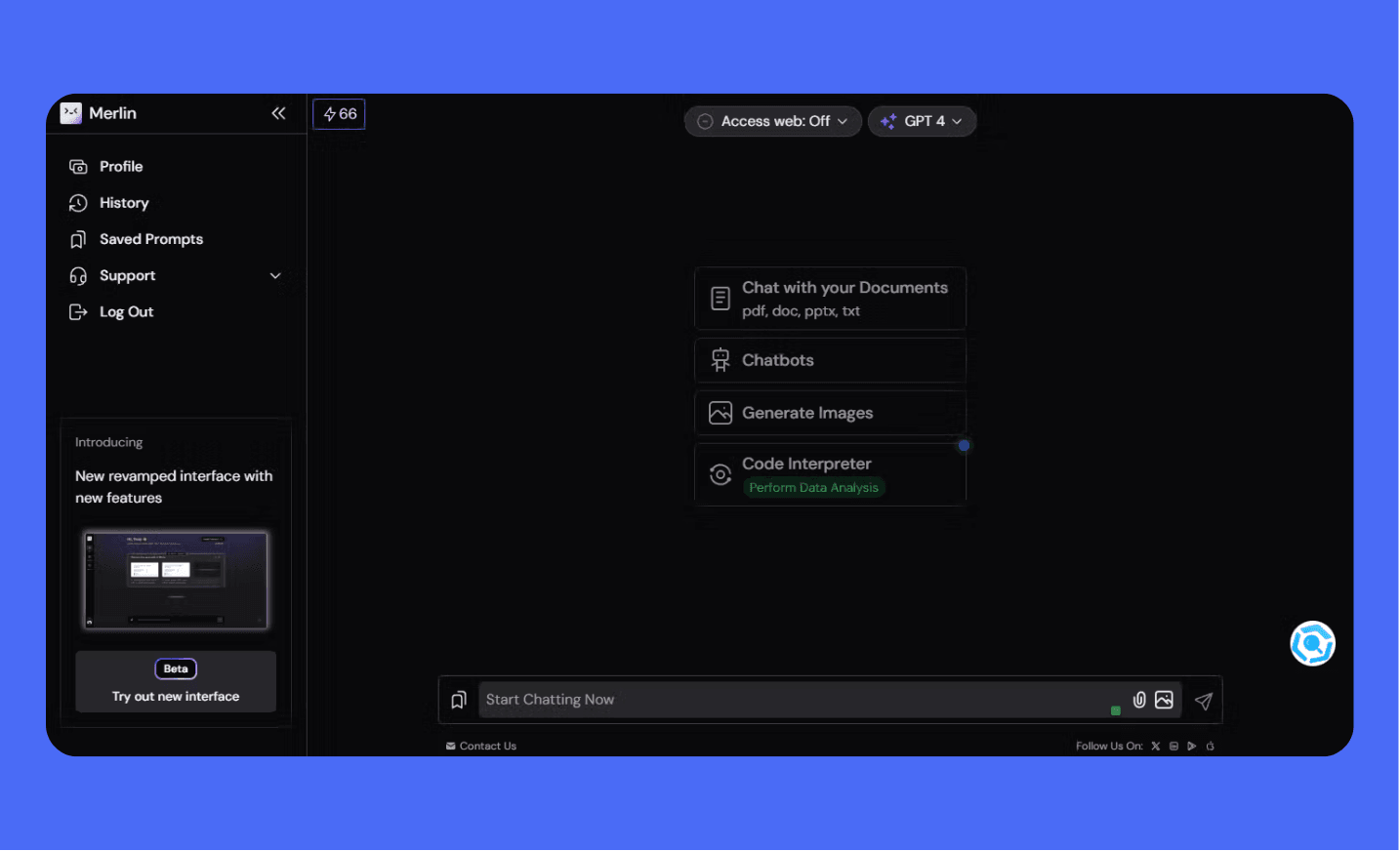Send message with paper plane icon

pyautogui.click(x=1204, y=701)
